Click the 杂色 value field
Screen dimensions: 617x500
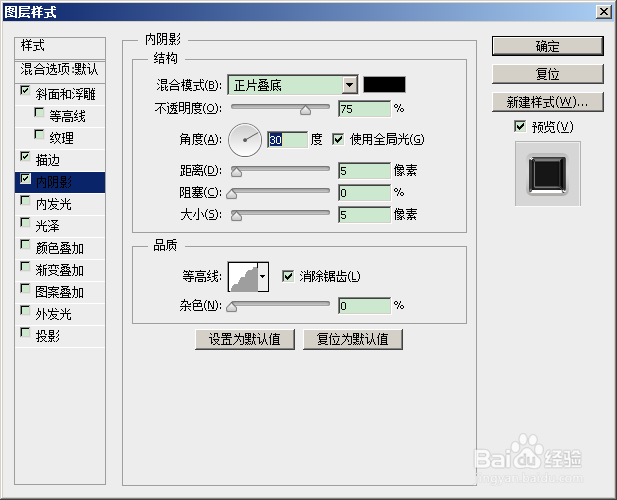pos(364,306)
